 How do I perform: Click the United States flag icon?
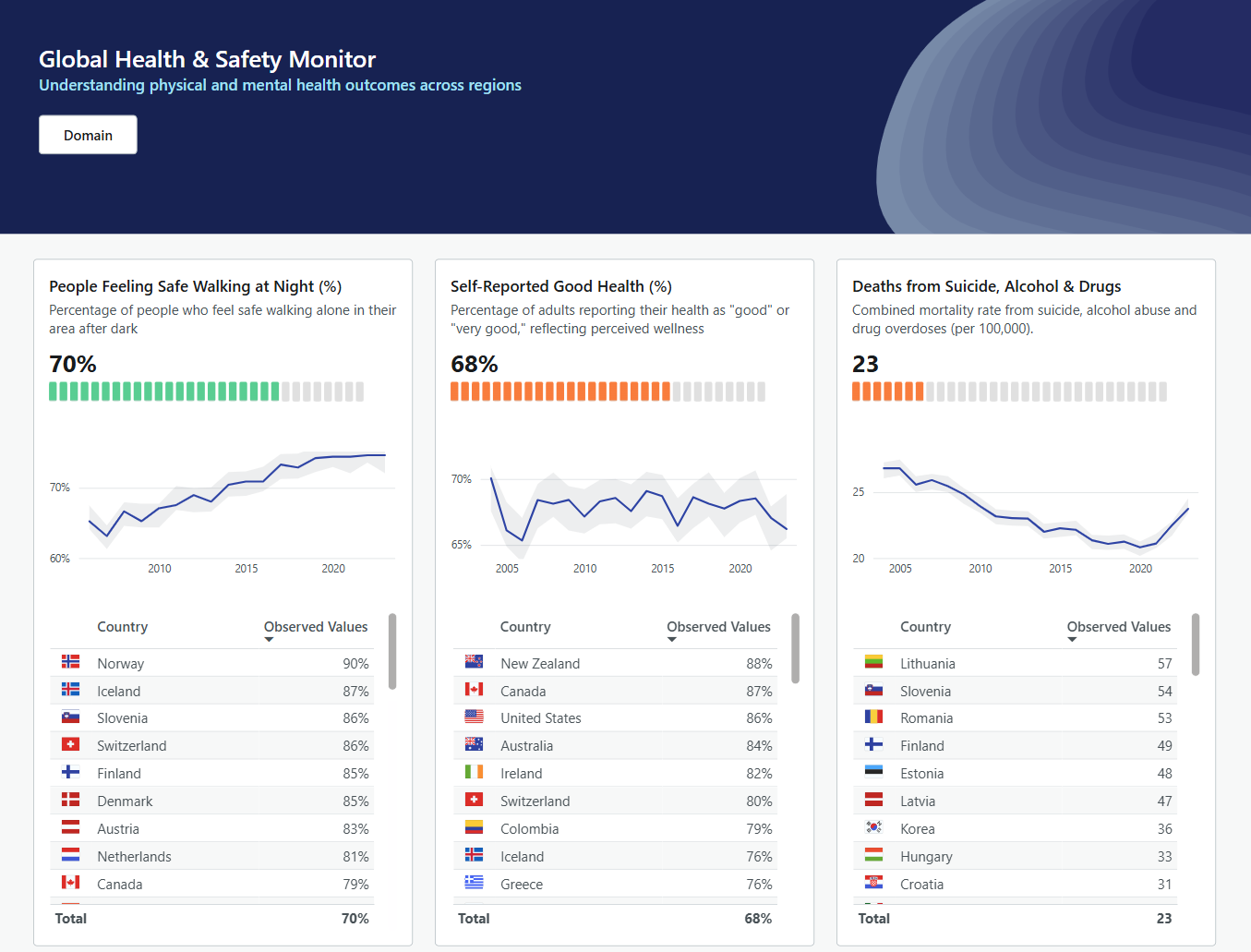pos(474,717)
